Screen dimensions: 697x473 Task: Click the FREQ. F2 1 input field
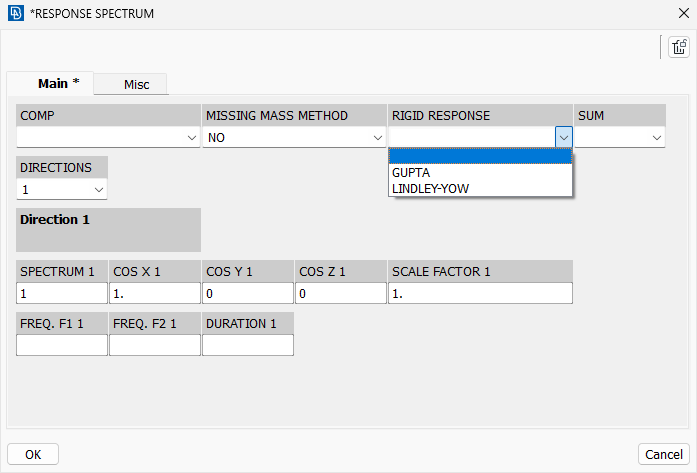tap(155, 345)
